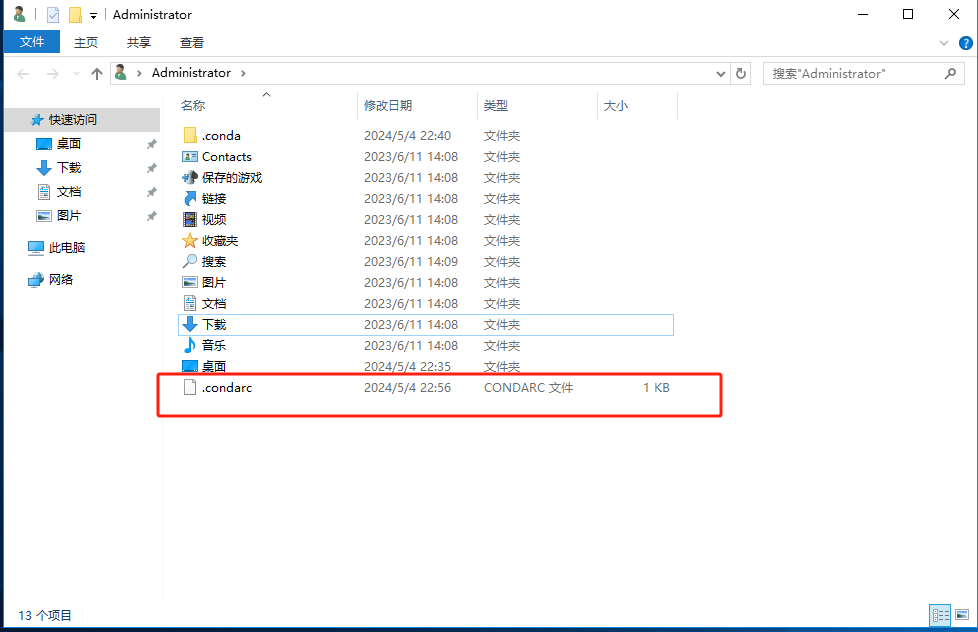Click the 音乐 music note icon
Screen dimensions: 978x632
point(190,346)
